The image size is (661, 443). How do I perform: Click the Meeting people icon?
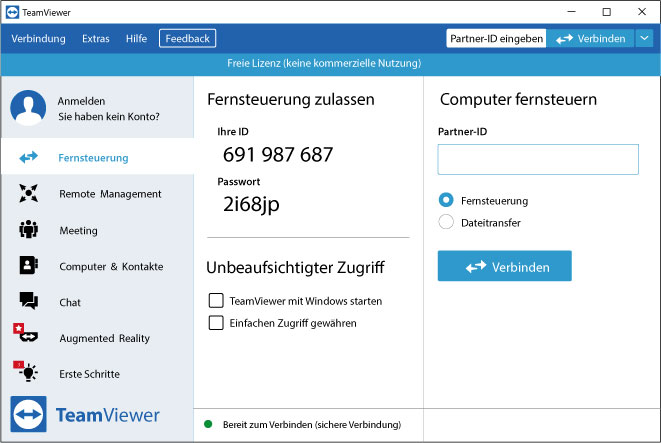point(29,230)
